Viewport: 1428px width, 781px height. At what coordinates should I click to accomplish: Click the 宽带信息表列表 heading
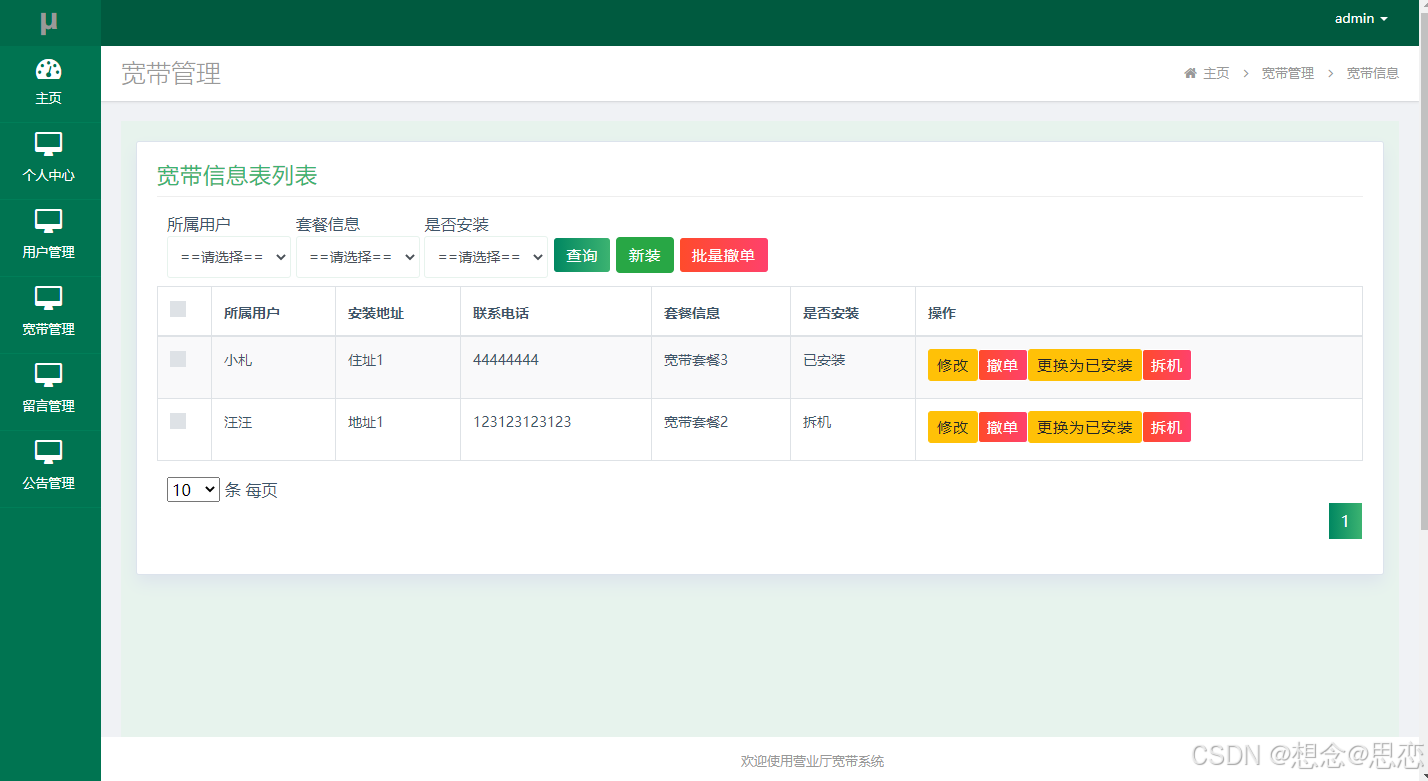[x=237, y=175]
